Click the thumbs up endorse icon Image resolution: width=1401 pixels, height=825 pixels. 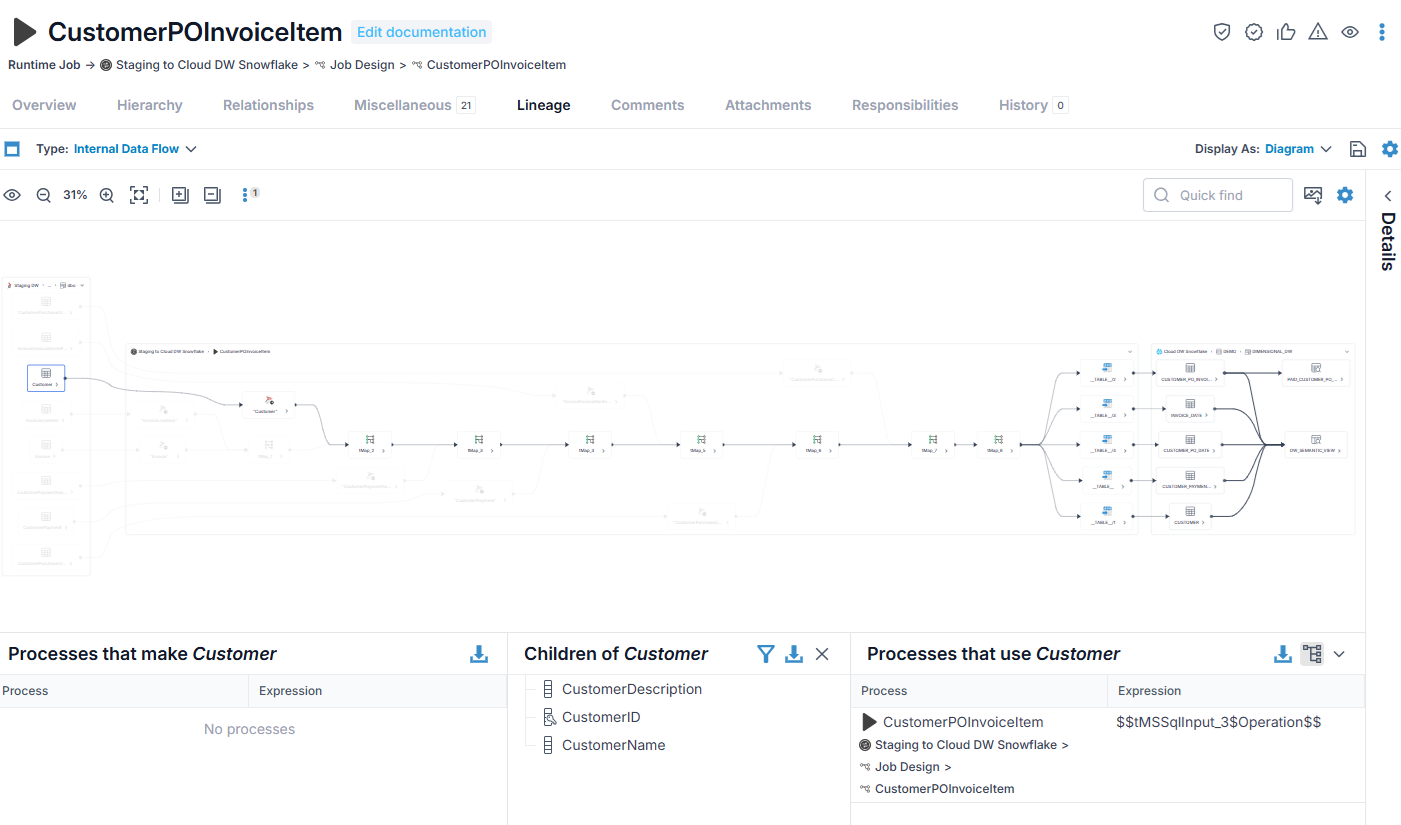tap(1286, 32)
